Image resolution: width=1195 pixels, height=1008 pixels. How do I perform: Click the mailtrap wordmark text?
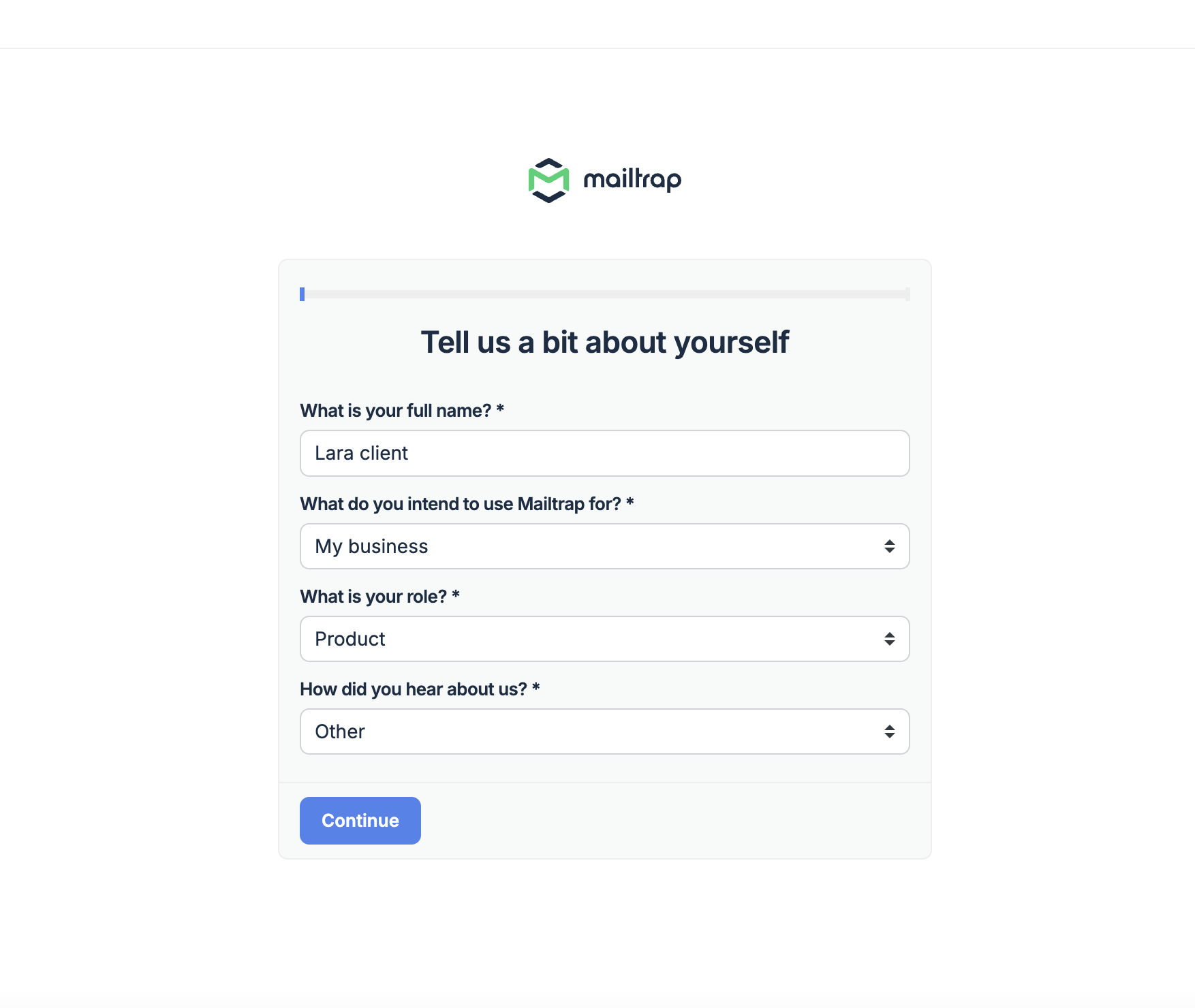(x=632, y=180)
